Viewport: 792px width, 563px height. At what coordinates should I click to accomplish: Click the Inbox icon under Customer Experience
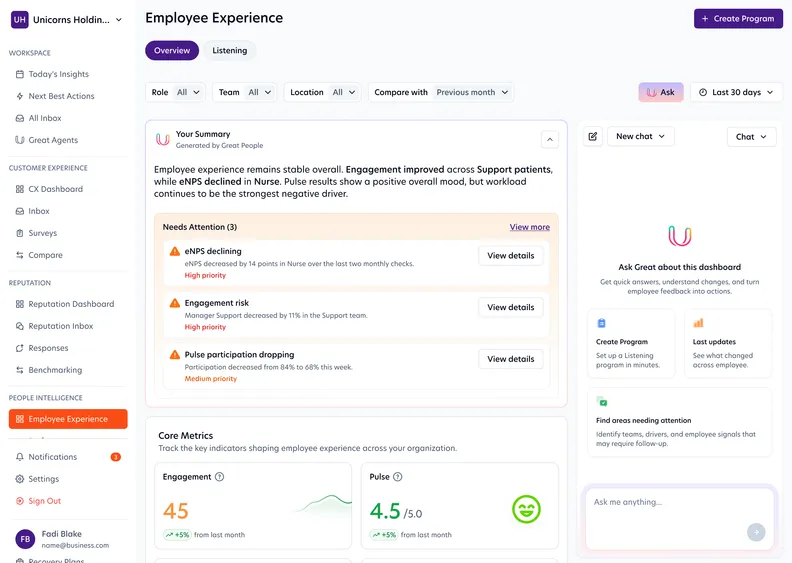click(20, 211)
